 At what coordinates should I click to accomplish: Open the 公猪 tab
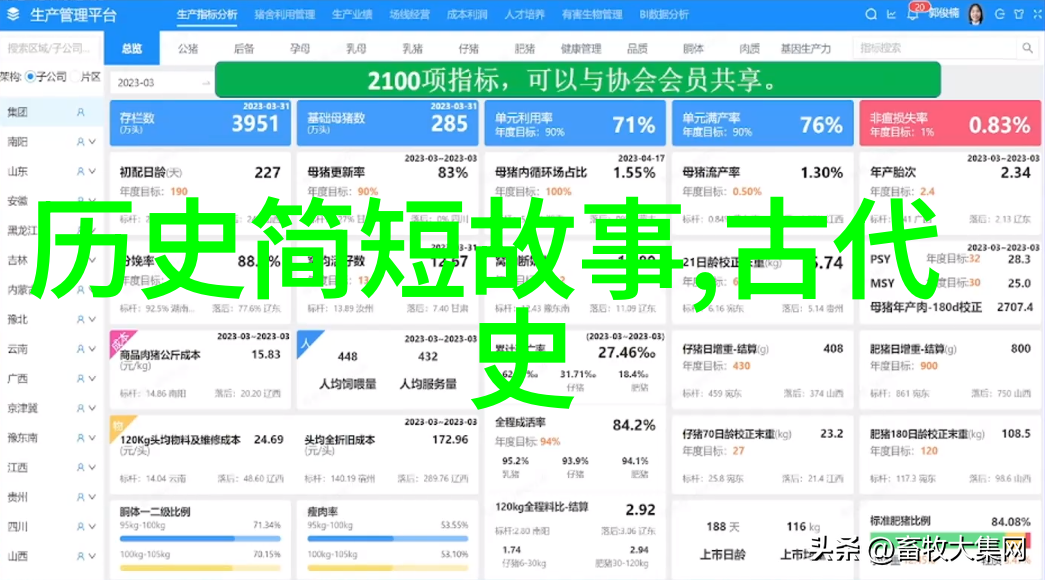(187, 48)
